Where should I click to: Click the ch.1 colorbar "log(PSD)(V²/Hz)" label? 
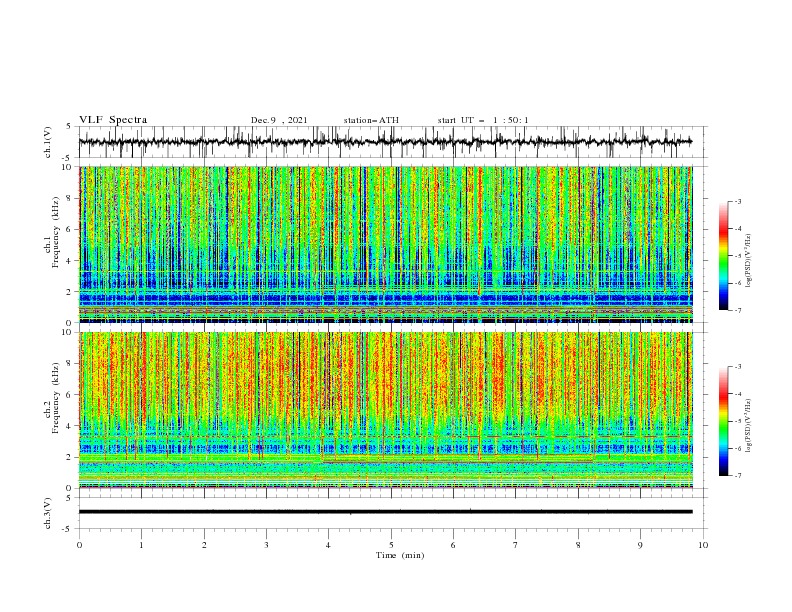pos(748,261)
